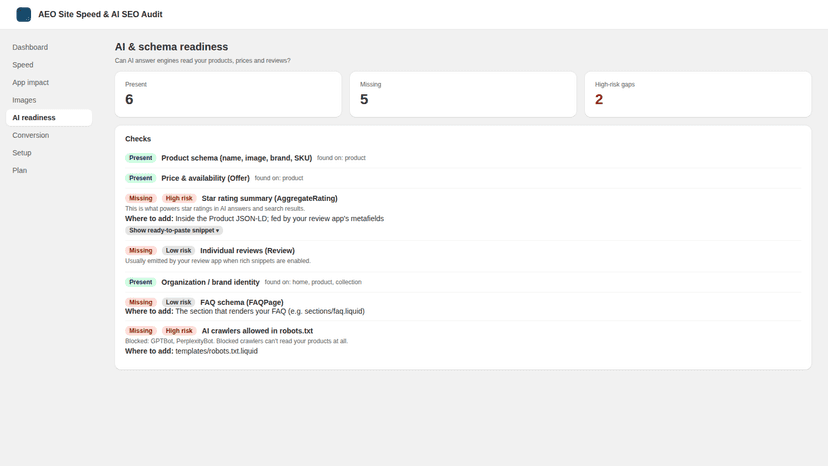Click 'Usually emitted by your review app' note
Viewport: 828px width, 466px height.
pos(218,261)
